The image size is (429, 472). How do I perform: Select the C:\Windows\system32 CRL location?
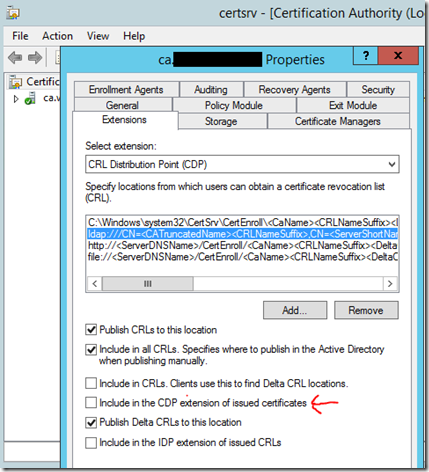click(242, 222)
